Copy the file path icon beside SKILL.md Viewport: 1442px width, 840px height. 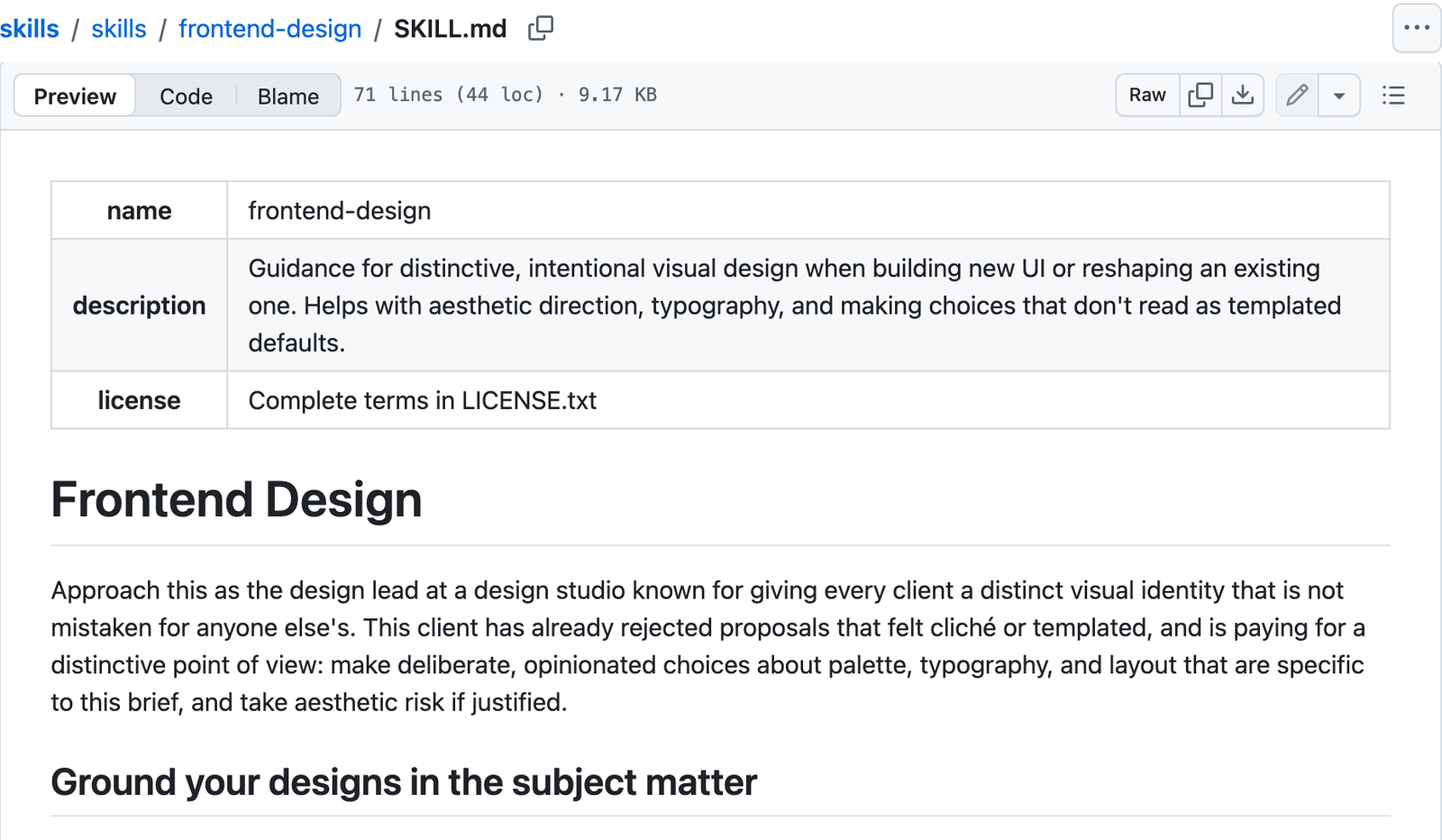point(541,29)
